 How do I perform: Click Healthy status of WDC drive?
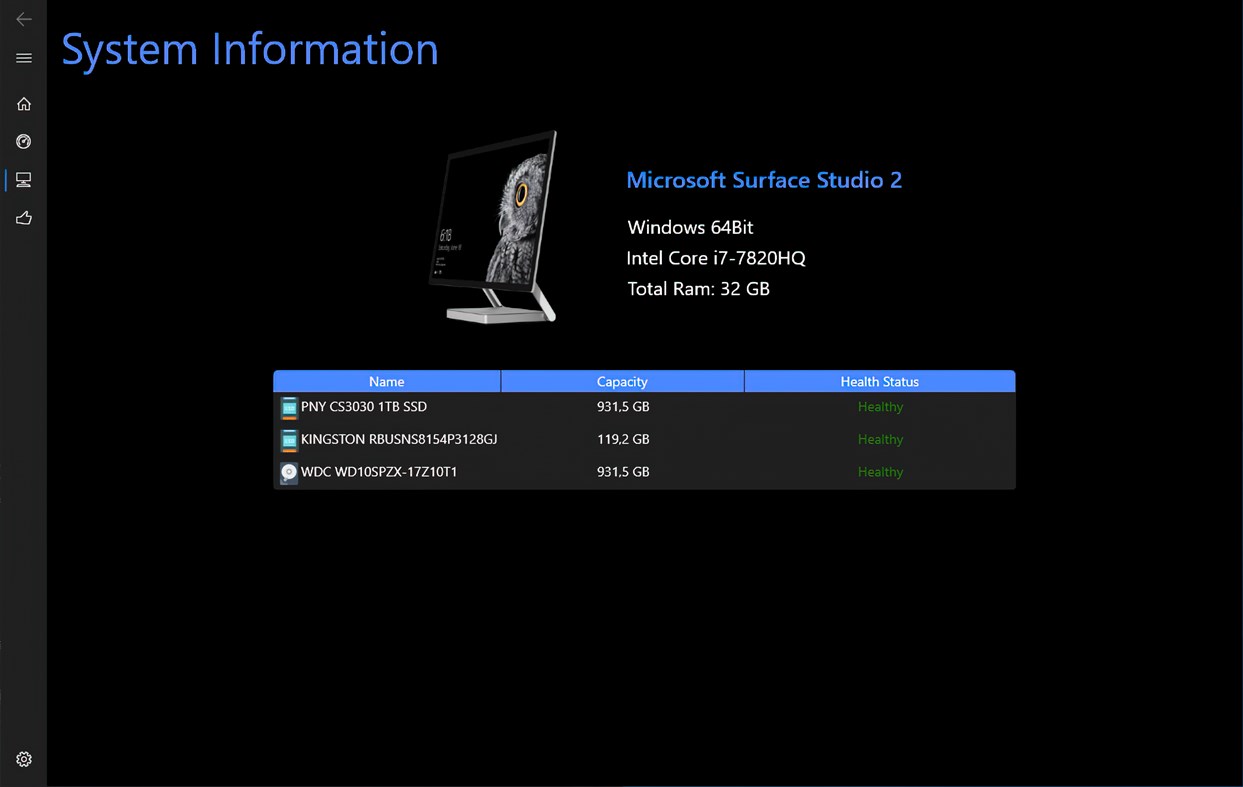pyautogui.click(x=880, y=472)
